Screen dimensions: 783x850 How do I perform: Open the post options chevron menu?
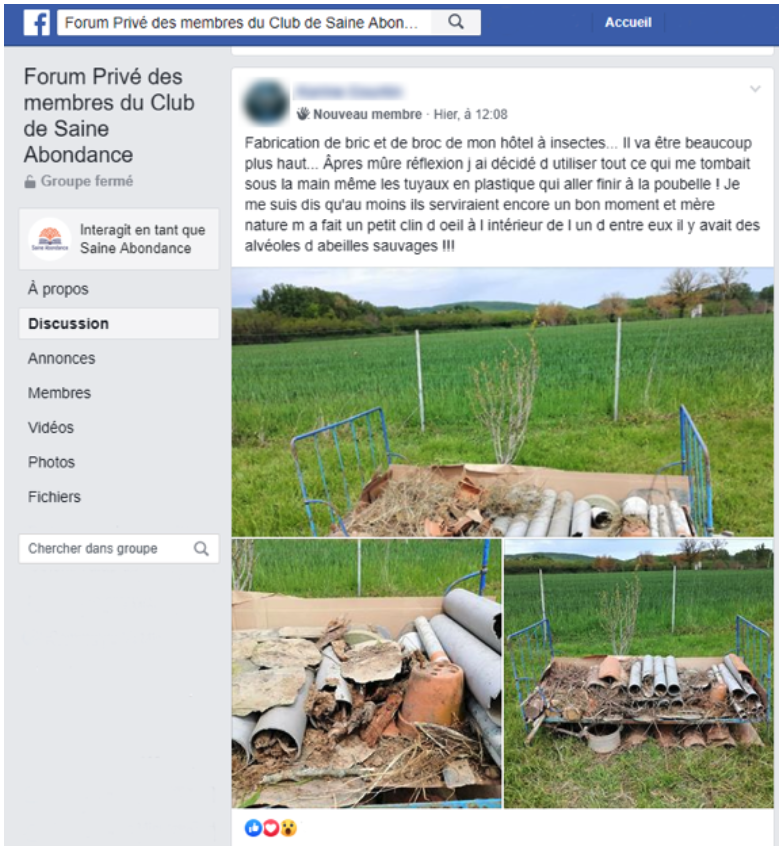[755, 89]
